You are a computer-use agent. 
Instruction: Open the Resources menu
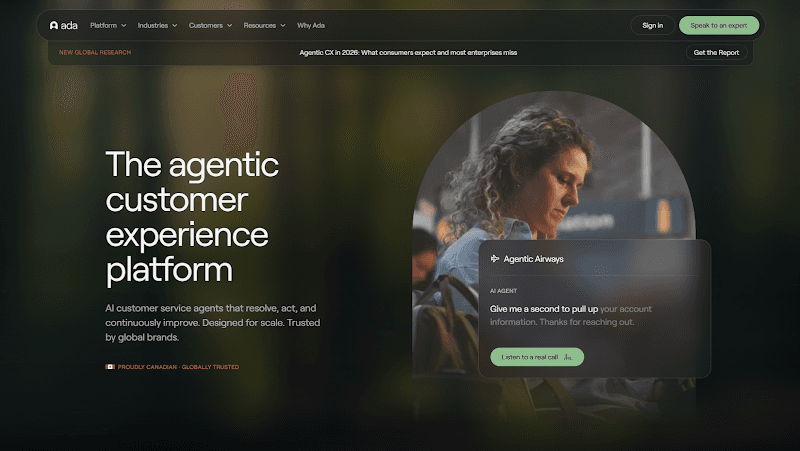260,26
